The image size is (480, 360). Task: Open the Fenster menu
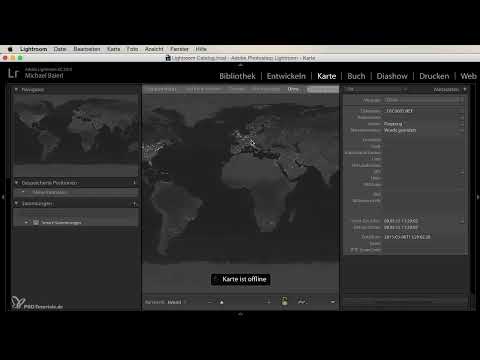click(179, 49)
